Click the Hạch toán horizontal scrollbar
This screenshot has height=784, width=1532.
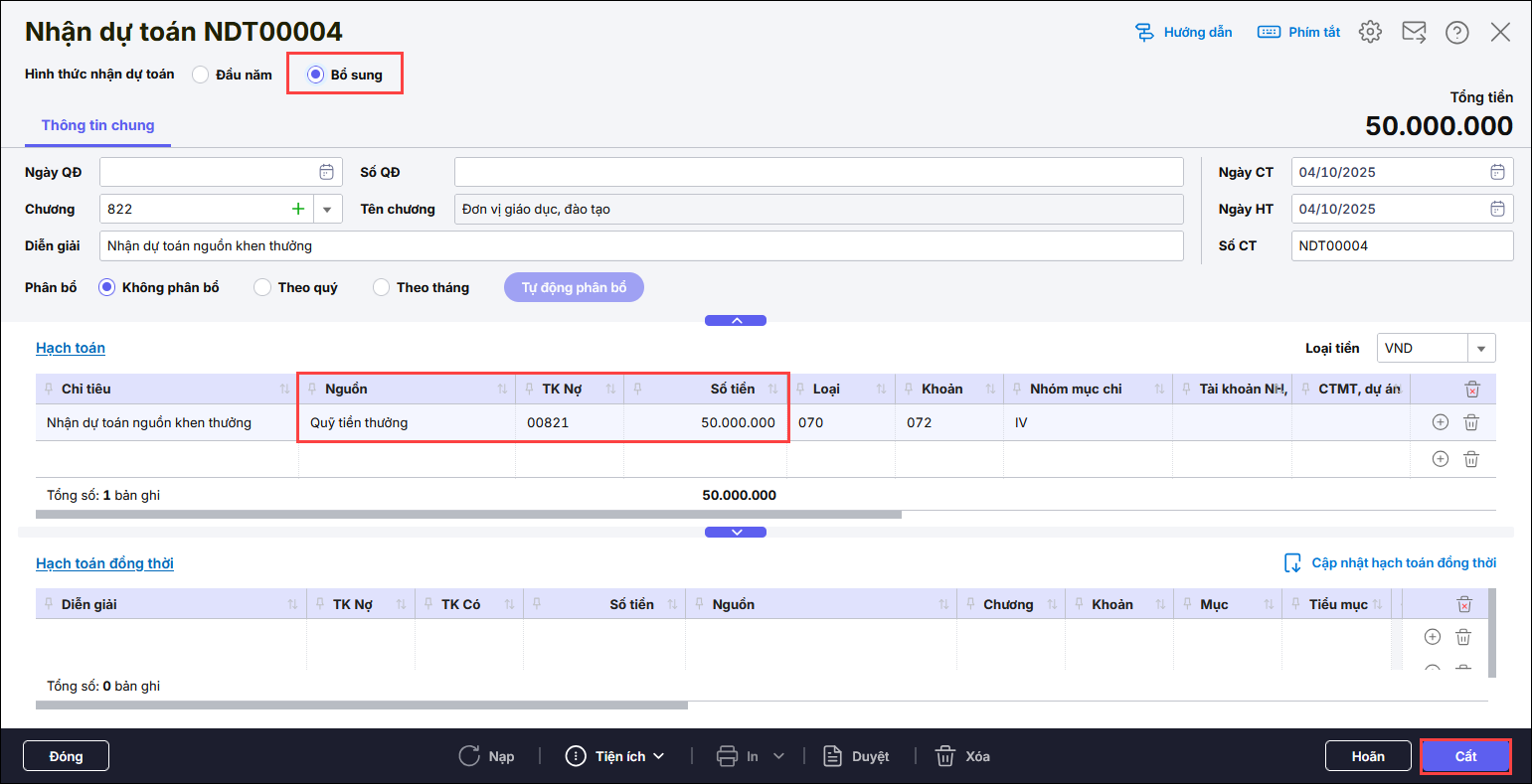(x=467, y=515)
